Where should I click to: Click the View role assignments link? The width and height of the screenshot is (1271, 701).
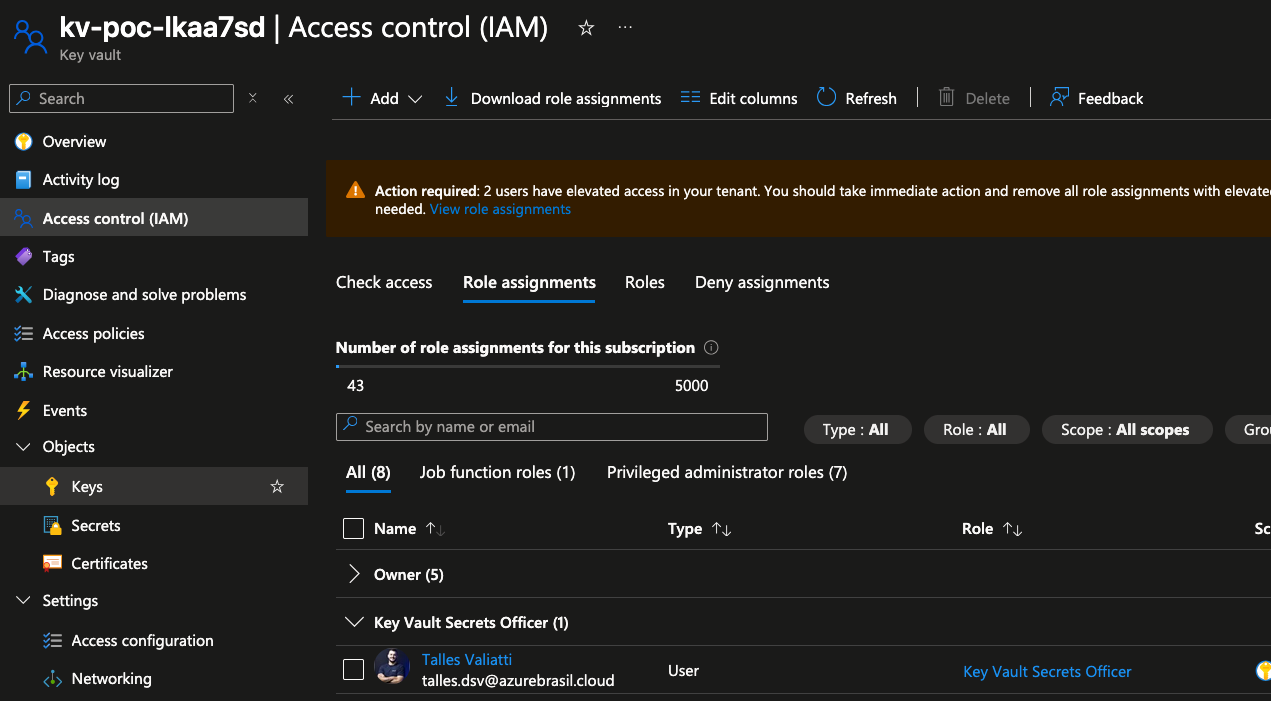(x=500, y=209)
